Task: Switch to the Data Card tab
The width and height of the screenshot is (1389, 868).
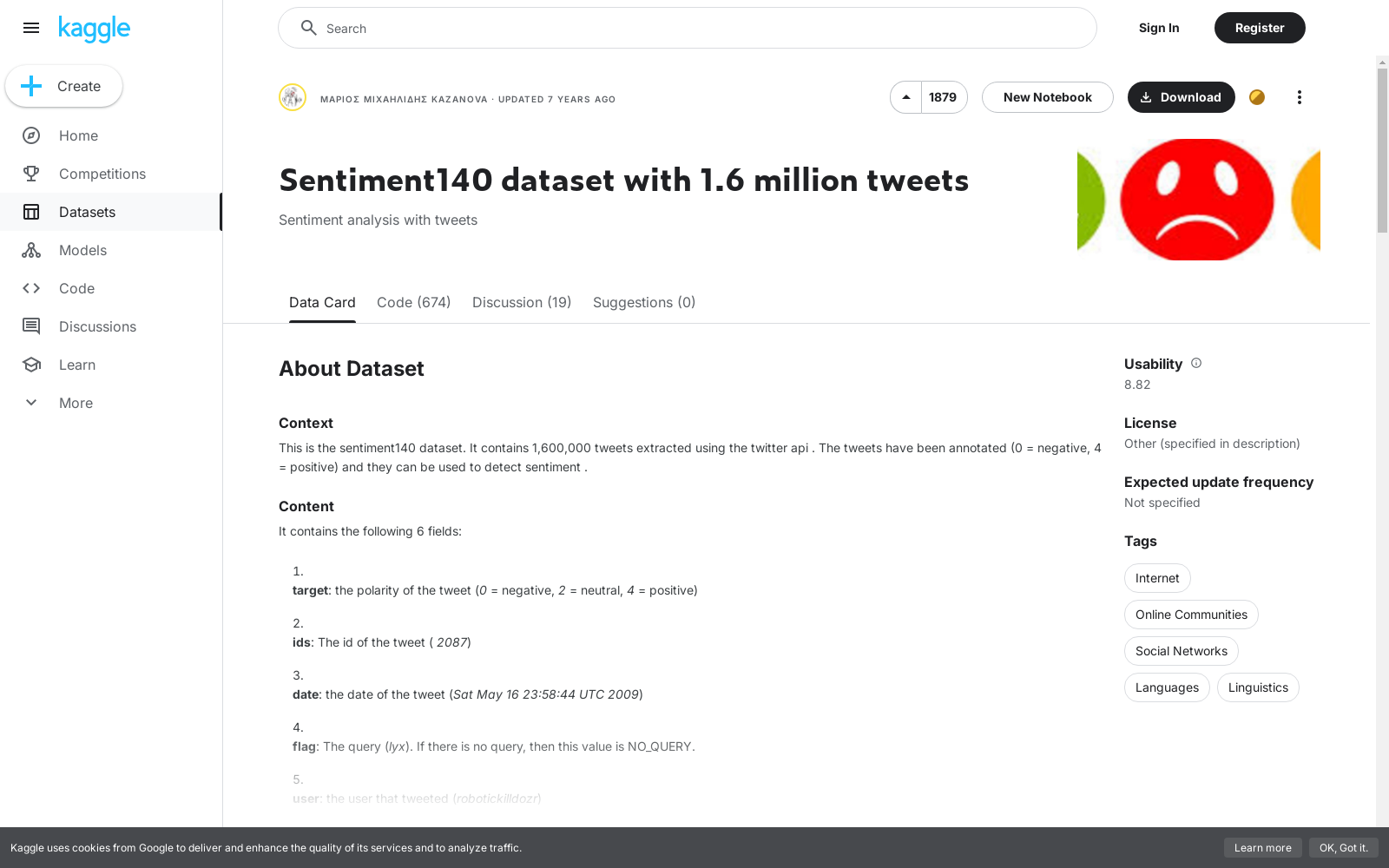Action: [x=322, y=302]
